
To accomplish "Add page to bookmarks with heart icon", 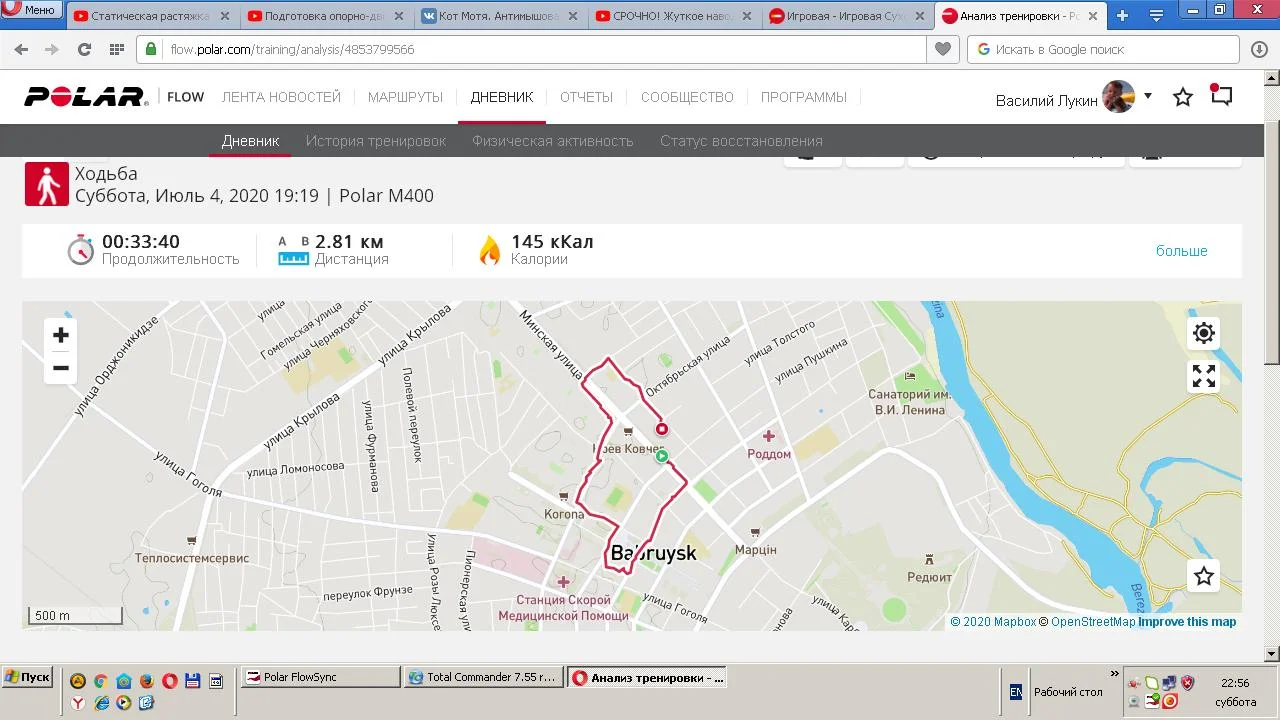I will click(942, 49).
